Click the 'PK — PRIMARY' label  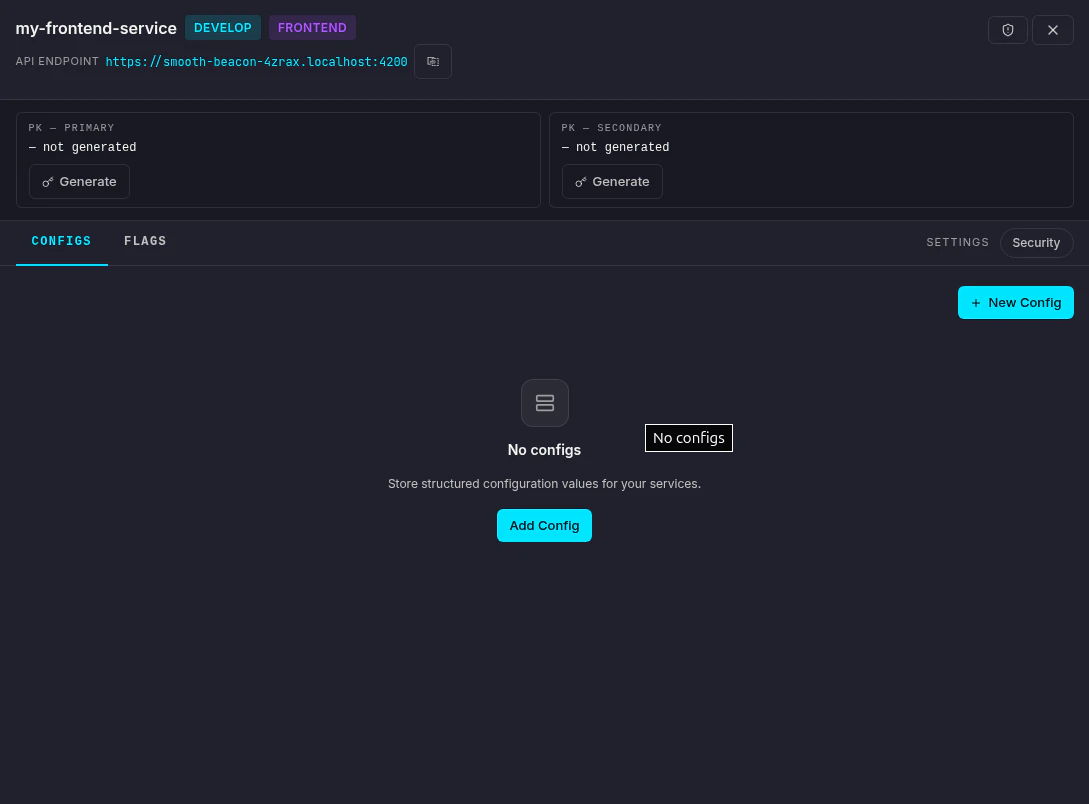[71, 128]
